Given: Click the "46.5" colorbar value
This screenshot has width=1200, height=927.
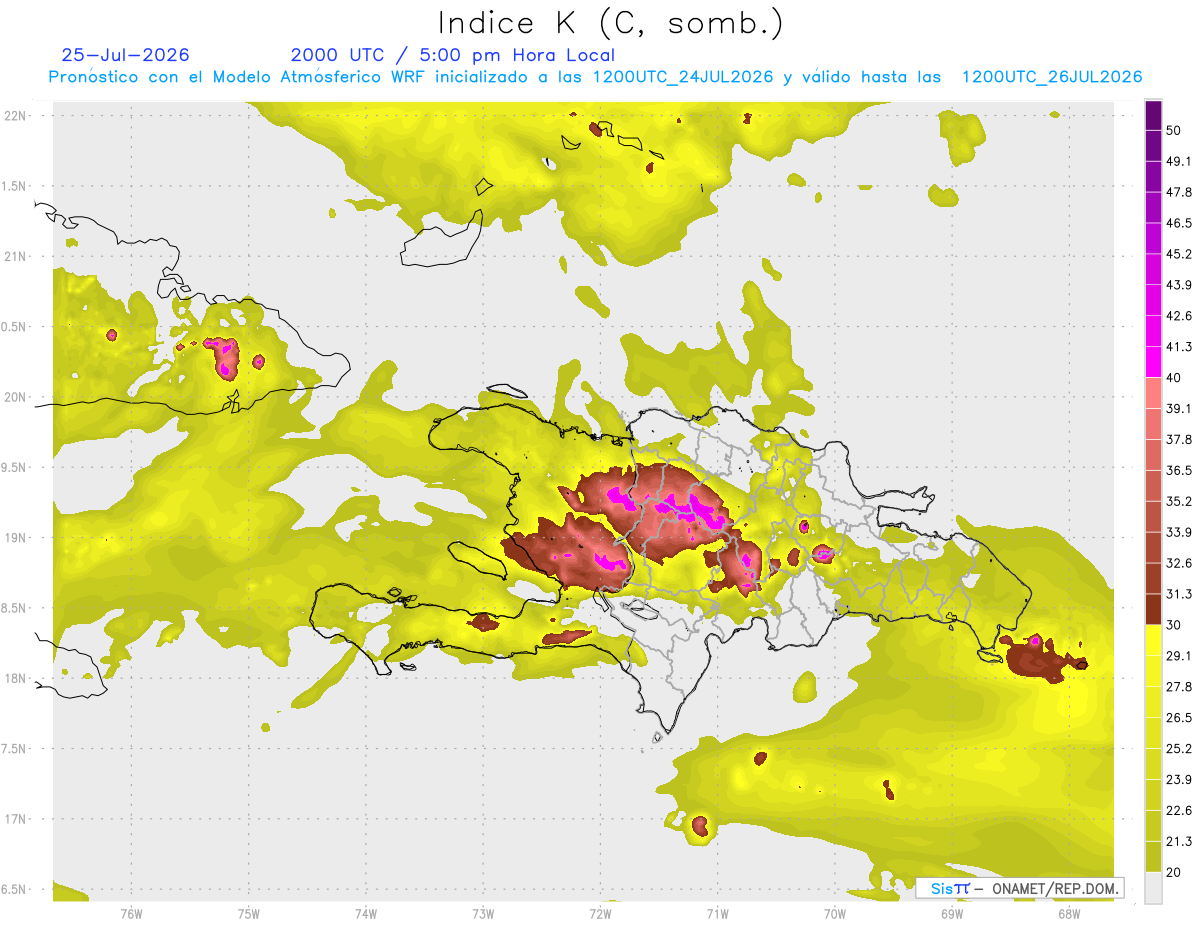Looking at the screenshot, I should 1180,224.
